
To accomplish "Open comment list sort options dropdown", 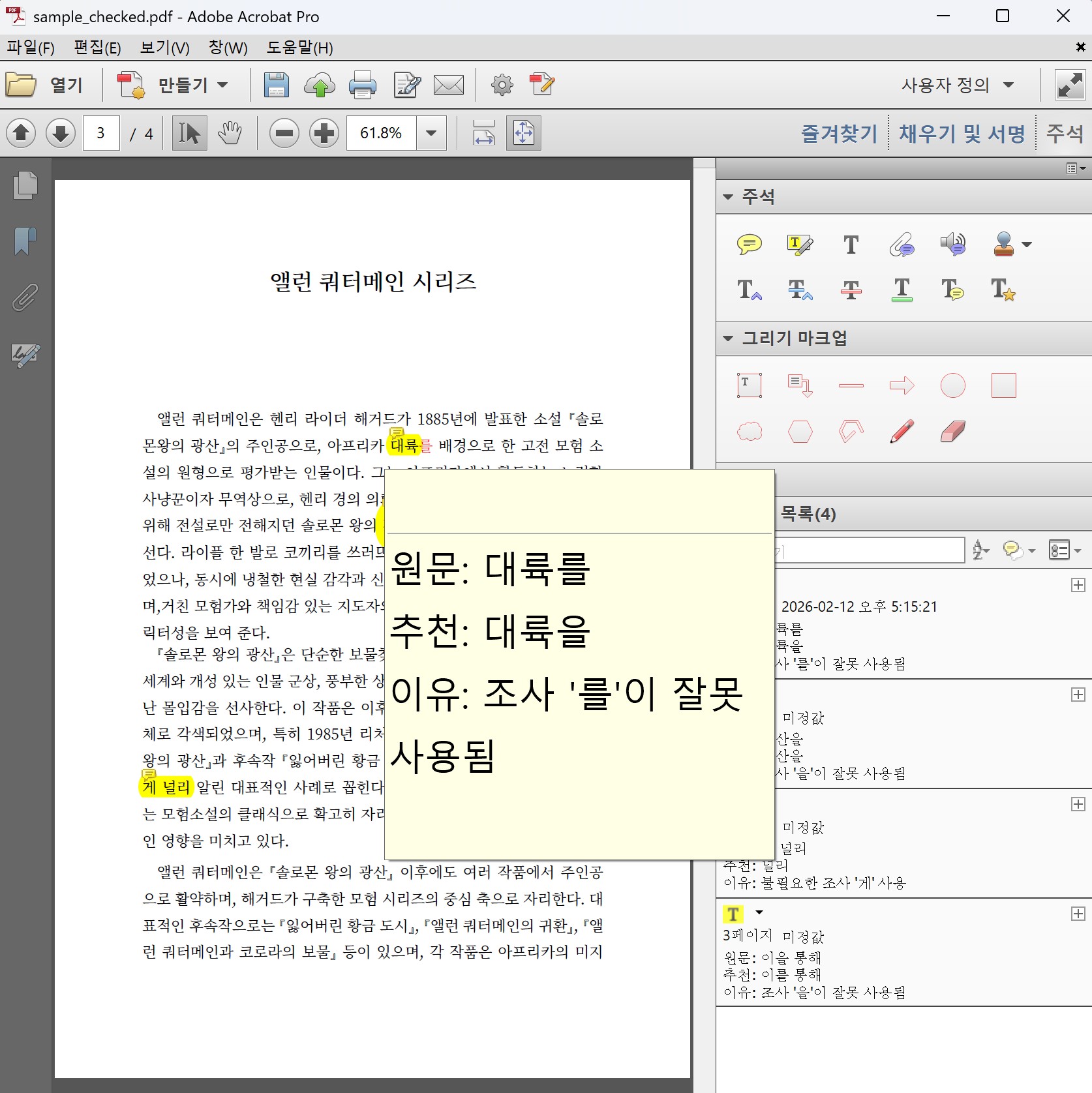I will 981,550.
